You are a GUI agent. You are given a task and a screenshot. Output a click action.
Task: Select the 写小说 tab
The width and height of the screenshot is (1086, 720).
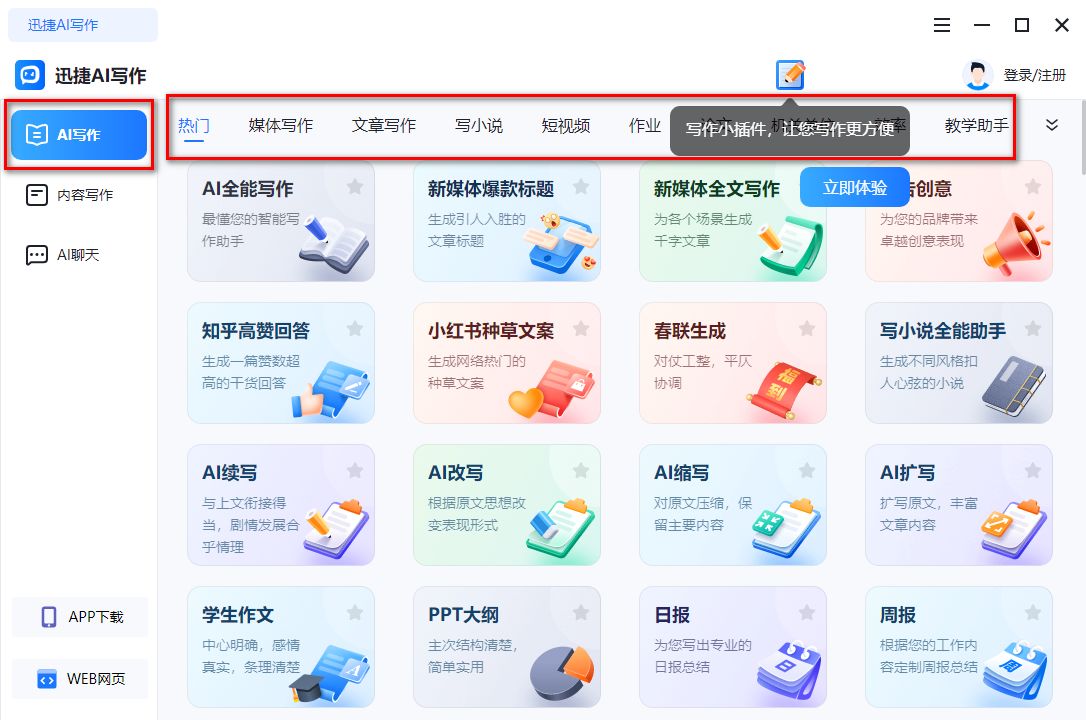click(x=479, y=125)
